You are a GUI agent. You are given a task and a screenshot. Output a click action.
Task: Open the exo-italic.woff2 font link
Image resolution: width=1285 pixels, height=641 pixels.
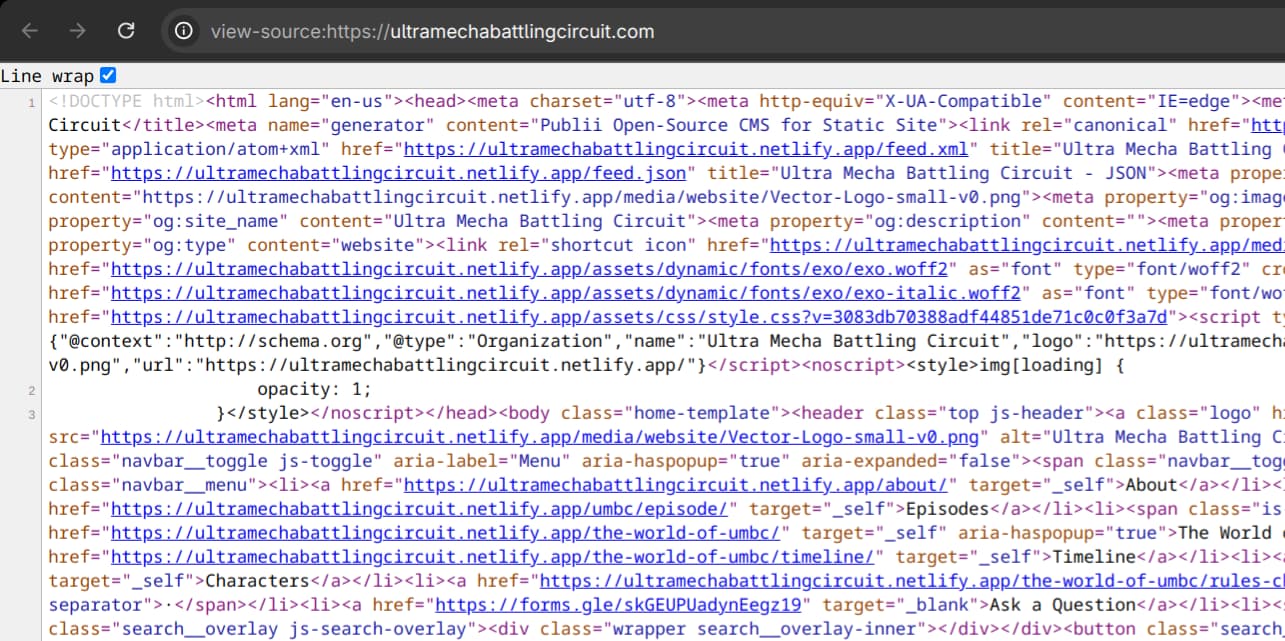point(566,293)
